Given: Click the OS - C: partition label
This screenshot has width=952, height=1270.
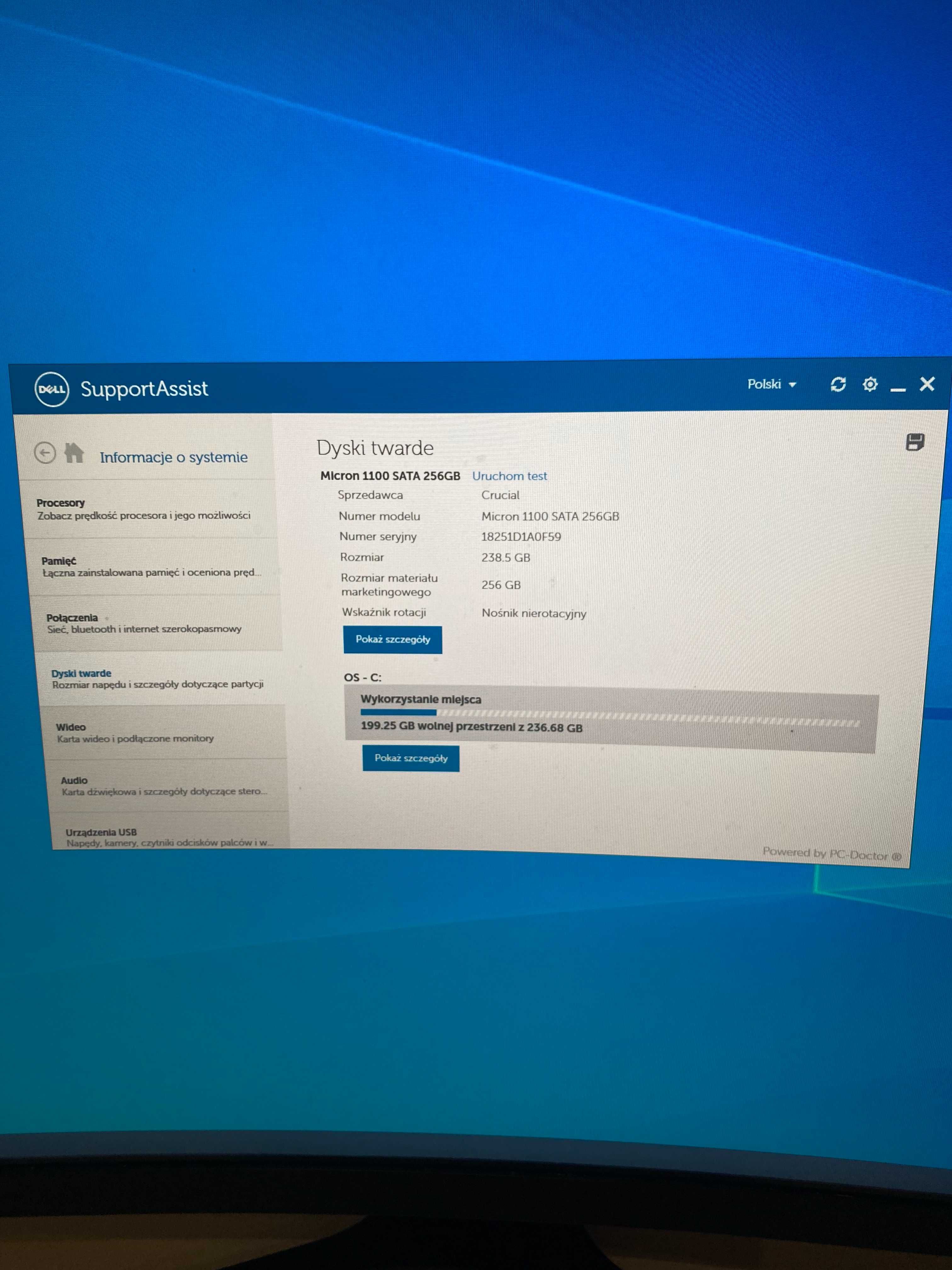Looking at the screenshot, I should (362, 678).
